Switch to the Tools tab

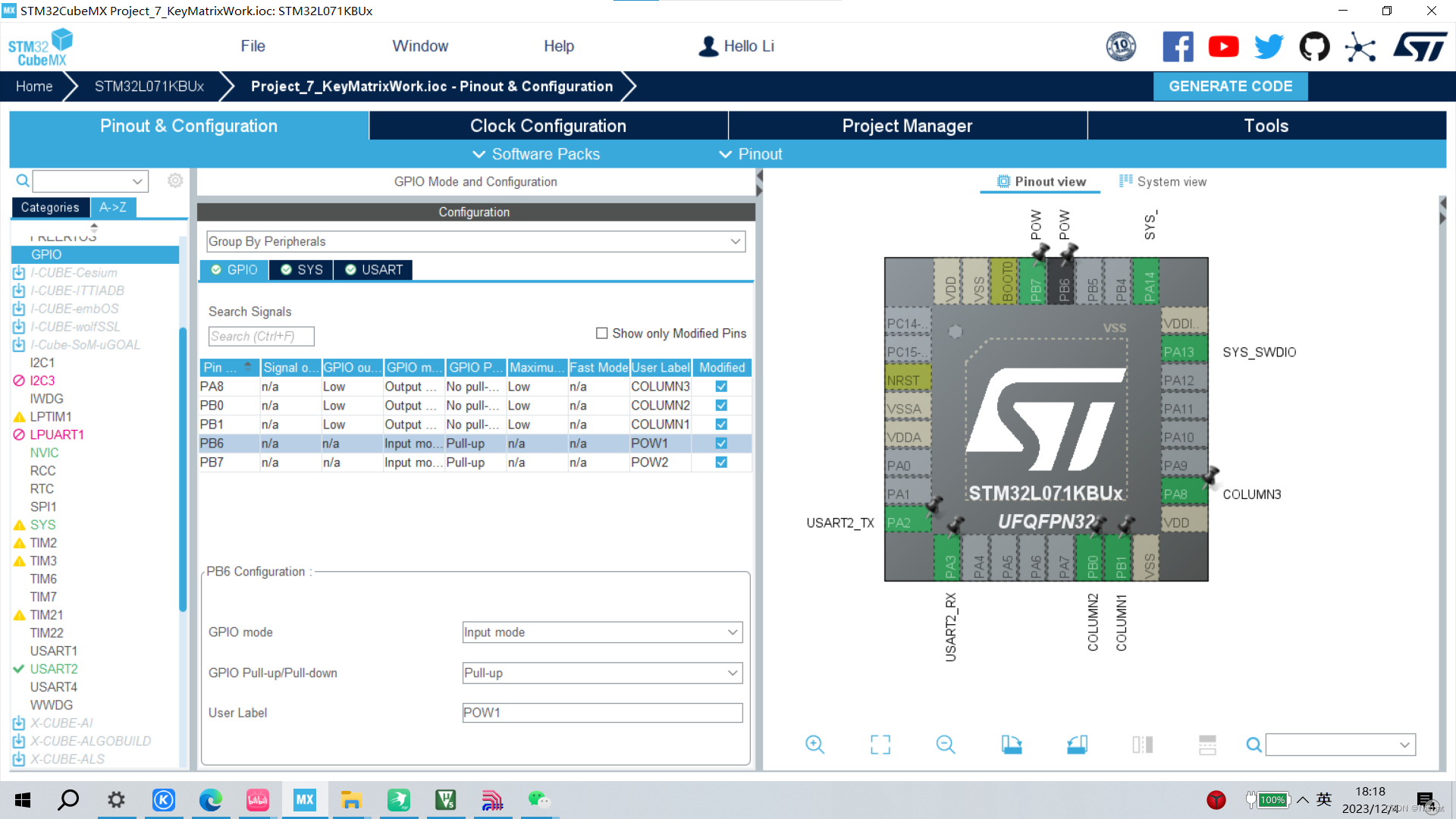[x=1266, y=126]
